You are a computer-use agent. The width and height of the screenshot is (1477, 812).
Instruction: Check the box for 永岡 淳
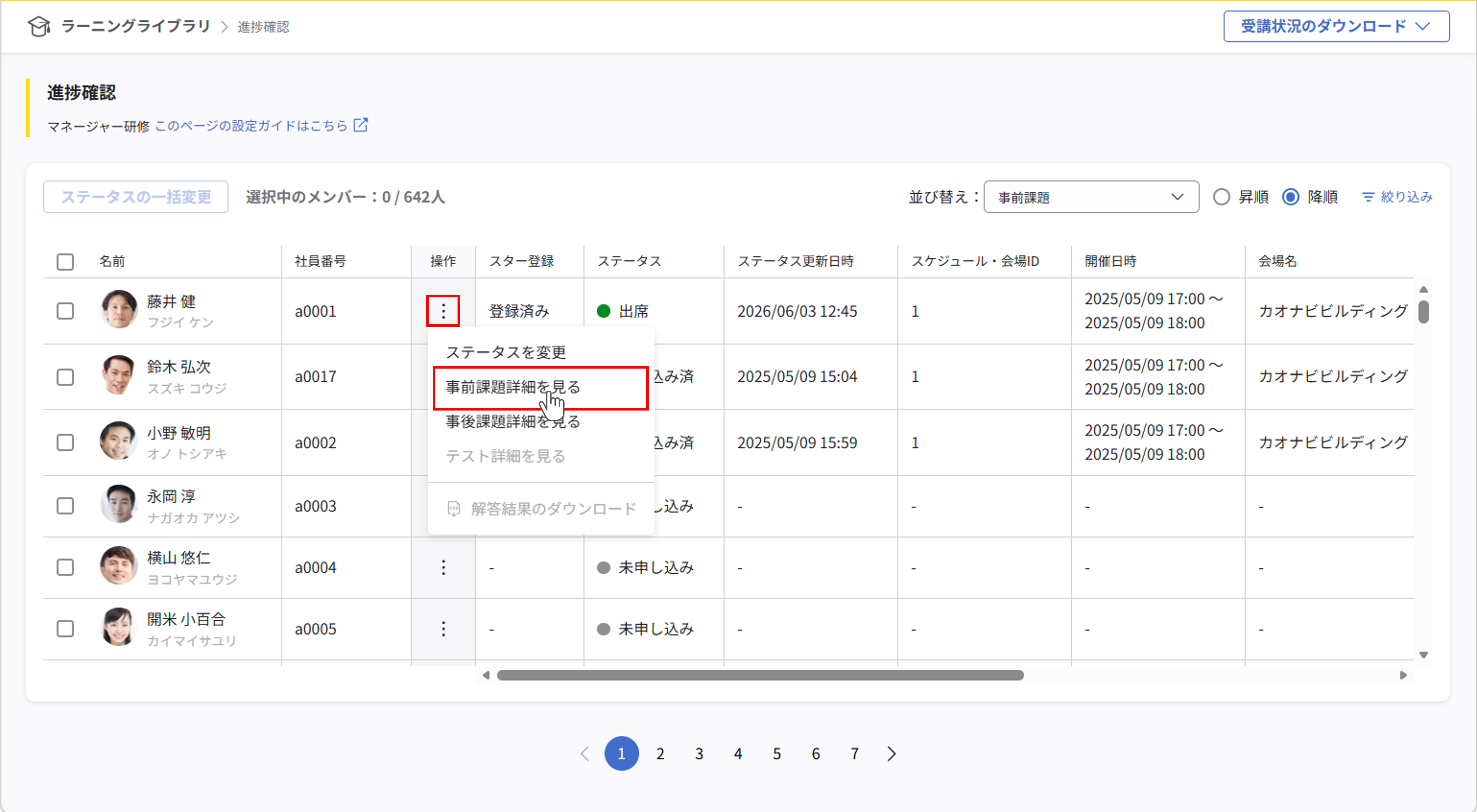coord(65,506)
